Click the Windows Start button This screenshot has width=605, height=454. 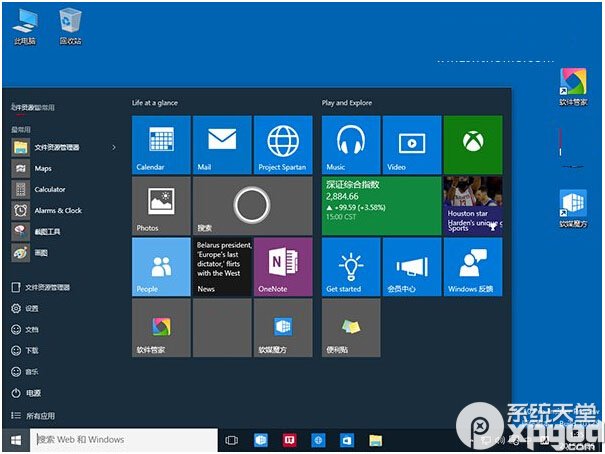(x=15, y=439)
